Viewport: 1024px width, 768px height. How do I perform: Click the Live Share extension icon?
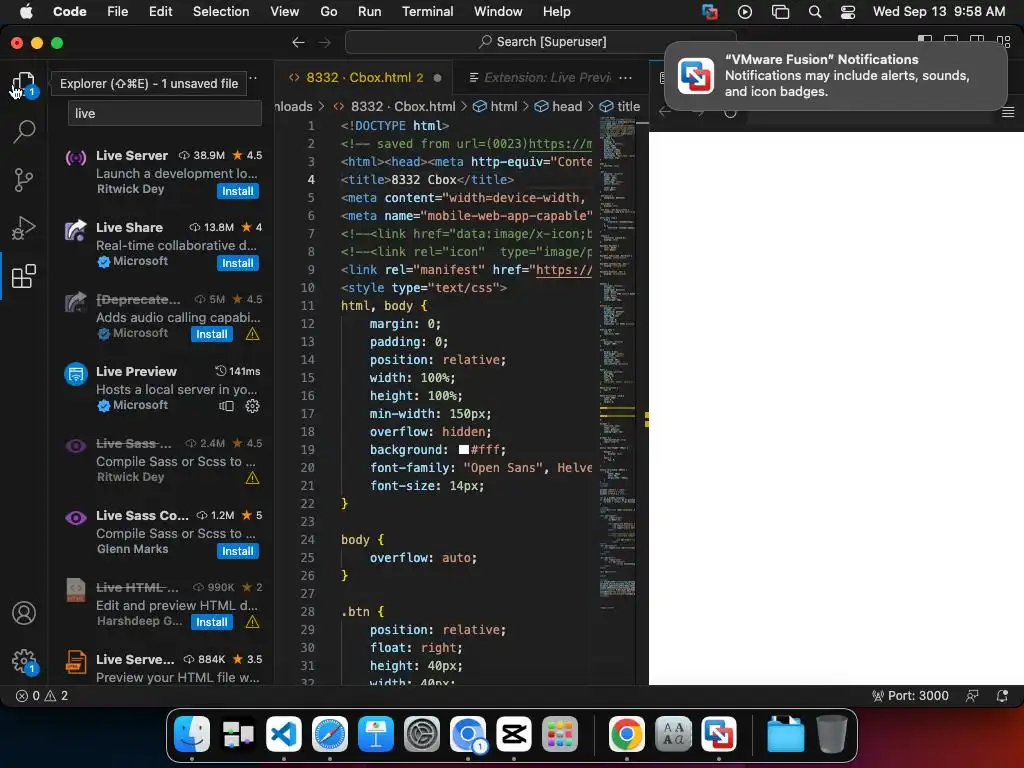pos(76,230)
